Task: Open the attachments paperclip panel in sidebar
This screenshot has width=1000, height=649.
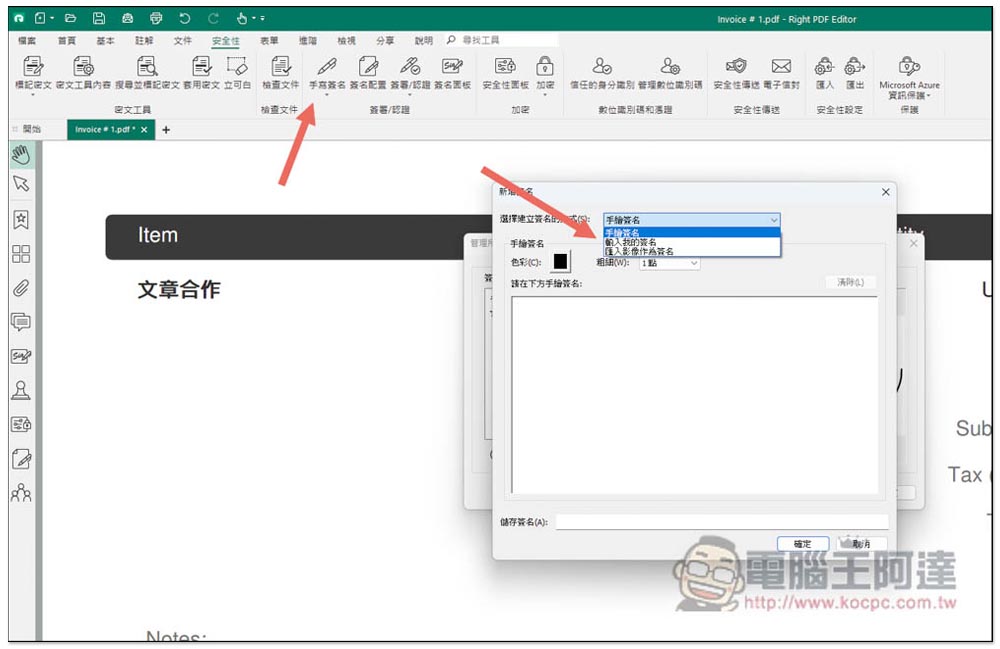Action: click(20, 288)
